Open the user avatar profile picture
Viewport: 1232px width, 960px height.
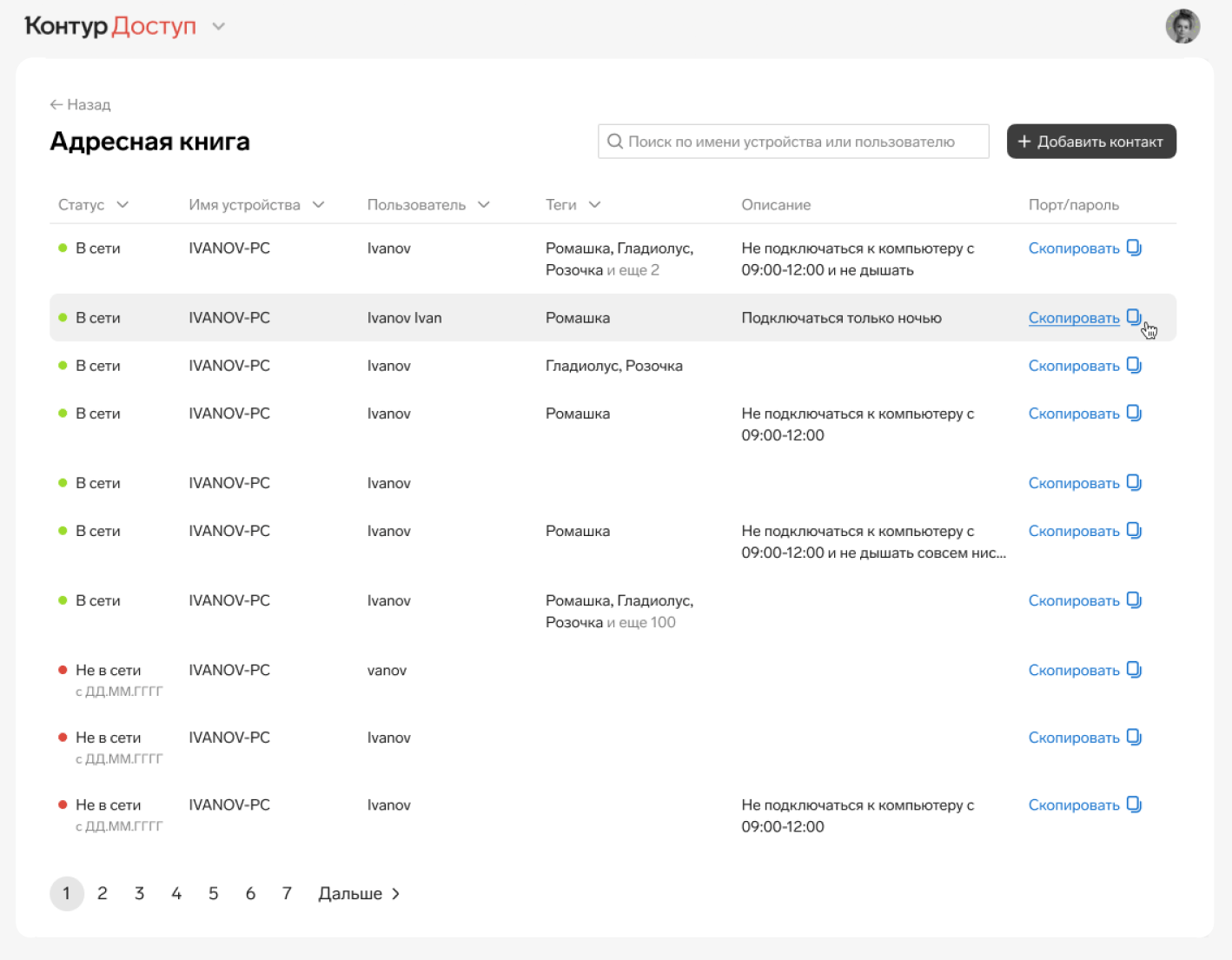point(1182,26)
